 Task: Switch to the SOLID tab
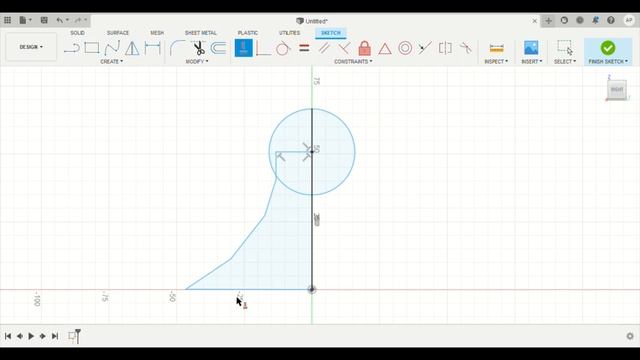[x=77, y=33]
